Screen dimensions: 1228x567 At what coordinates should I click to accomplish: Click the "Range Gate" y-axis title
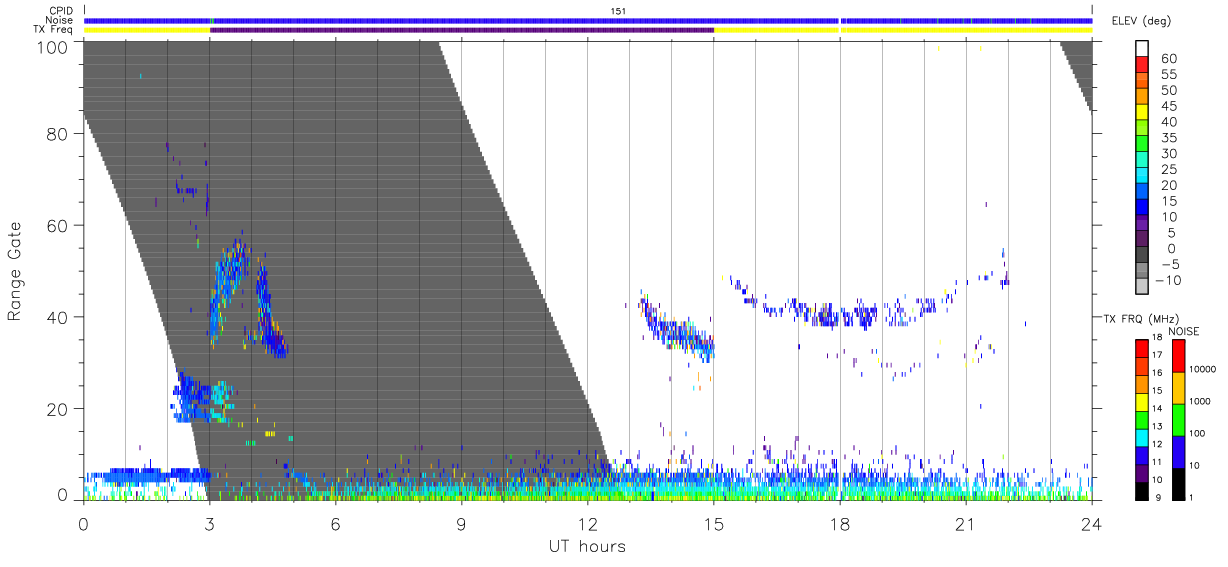coord(15,270)
